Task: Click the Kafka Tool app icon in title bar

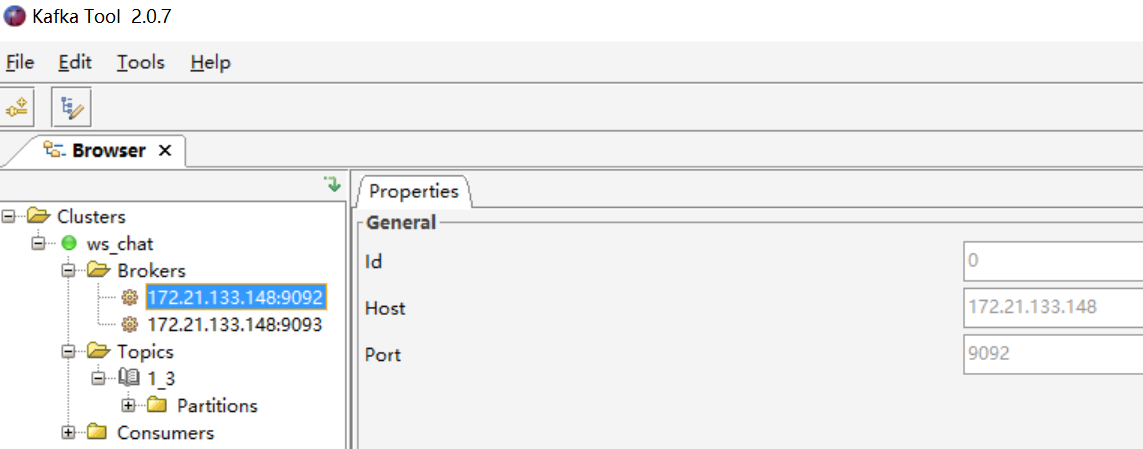Action: click(15, 17)
